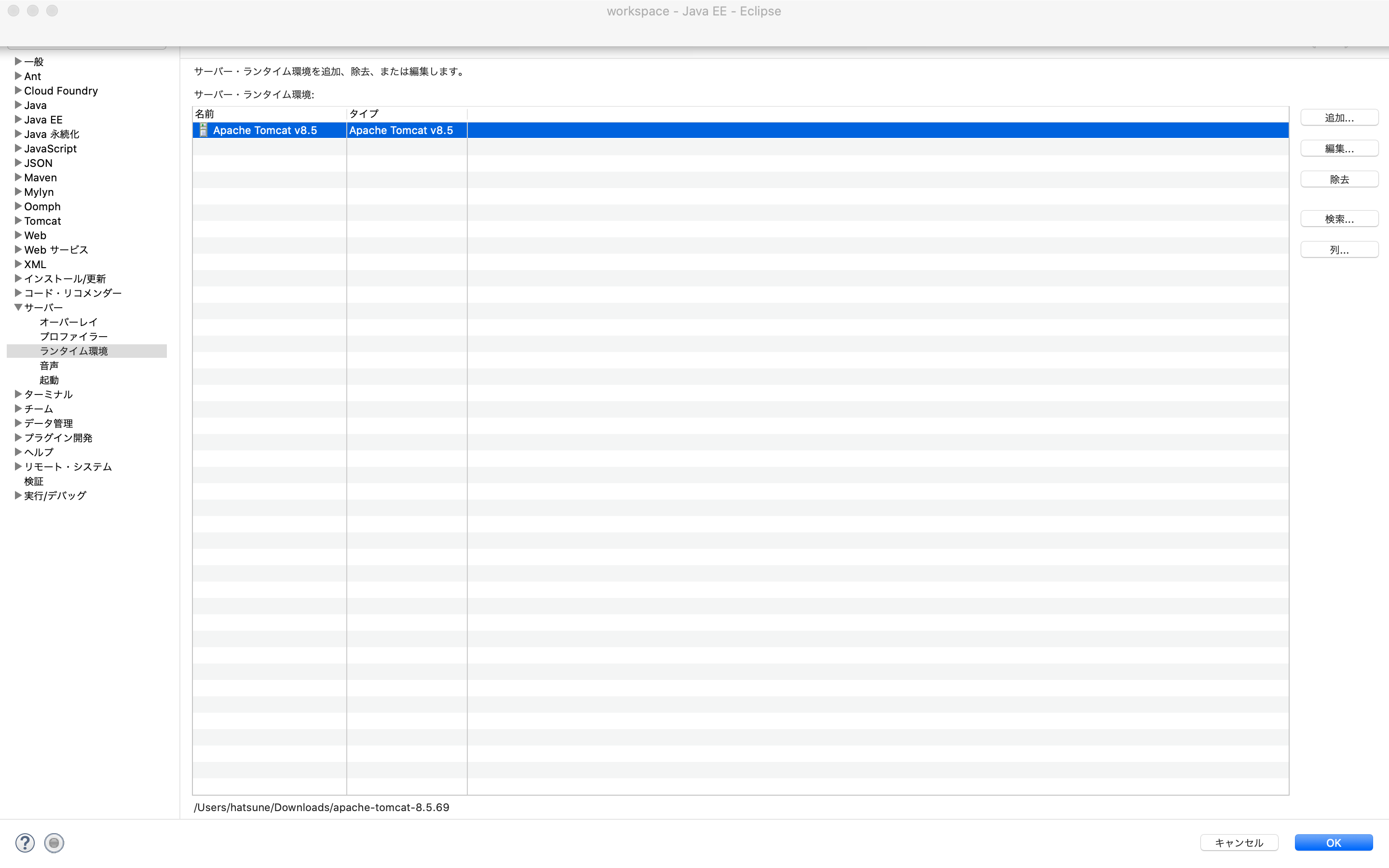Expand the Tomcat preferences node
Image resolution: width=1389 pixels, height=868 pixels.
(x=18, y=220)
